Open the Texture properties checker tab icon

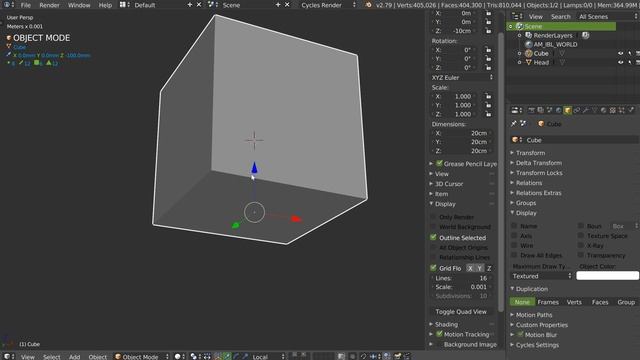(x=612, y=110)
